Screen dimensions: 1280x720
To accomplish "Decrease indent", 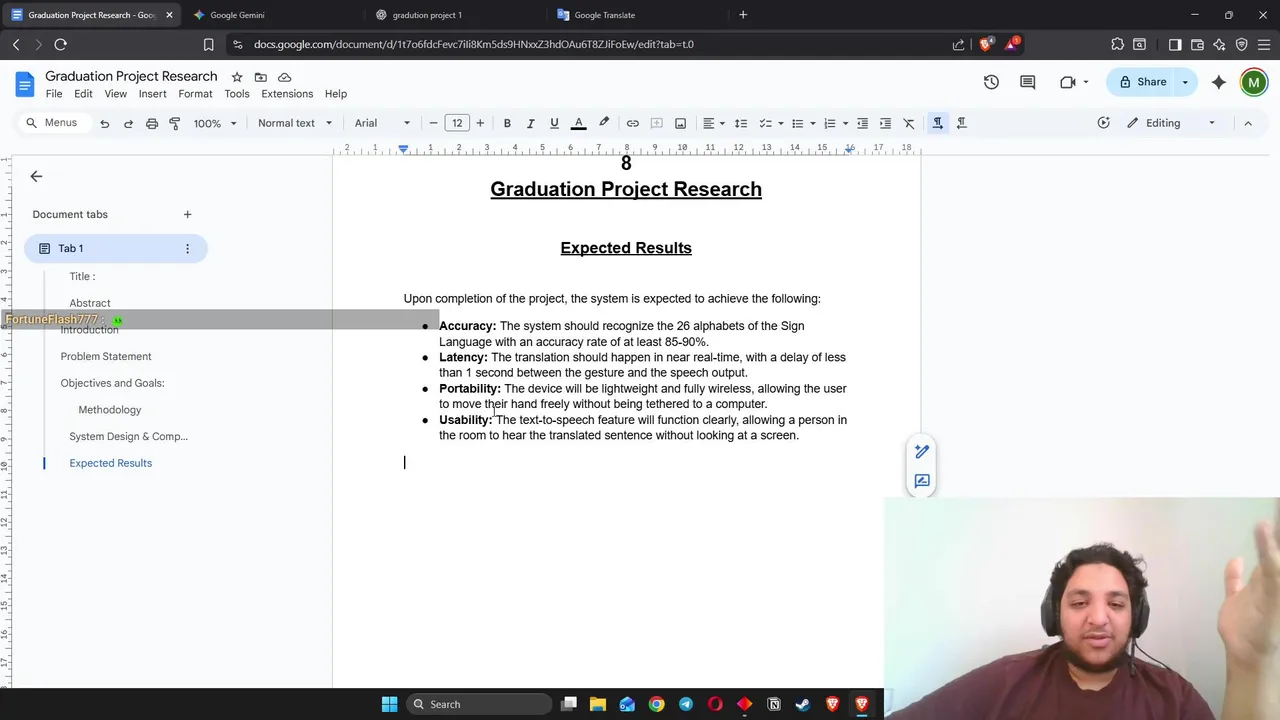I will (x=862, y=123).
